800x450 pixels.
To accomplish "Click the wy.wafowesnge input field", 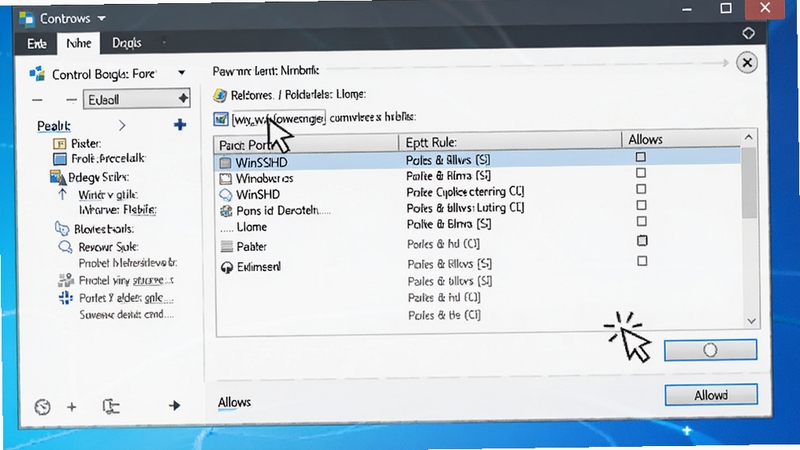I will 278,119.
